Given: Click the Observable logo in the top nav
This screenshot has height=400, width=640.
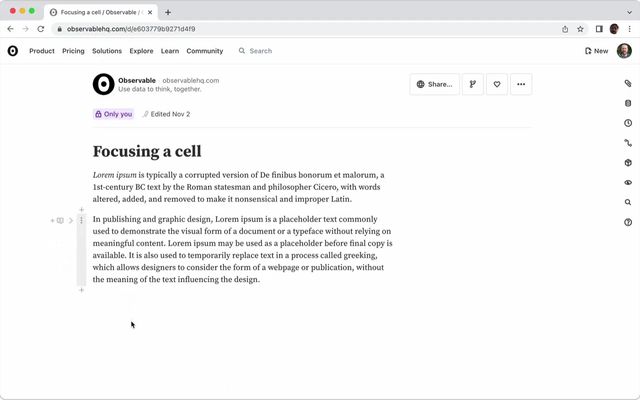Looking at the screenshot, I should pyautogui.click(x=13, y=51).
